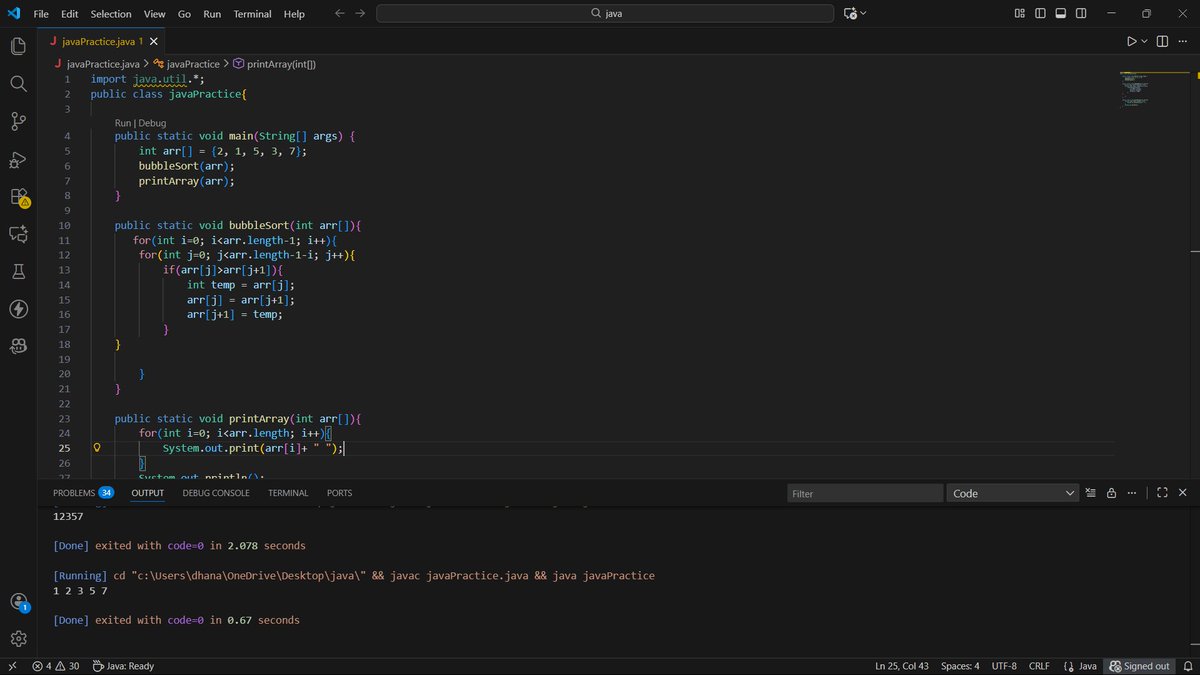Open the Source Control view
1200x675 pixels.
(18, 121)
